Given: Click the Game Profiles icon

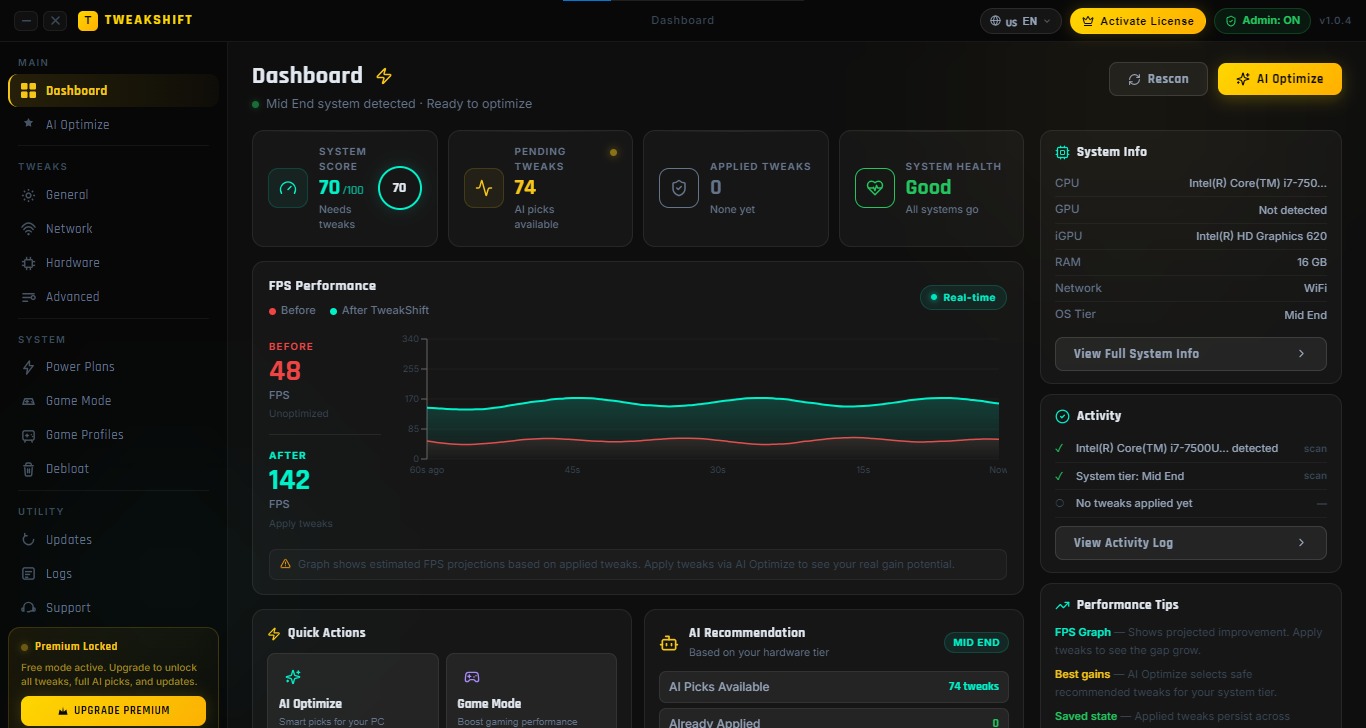Looking at the screenshot, I should click(28, 435).
